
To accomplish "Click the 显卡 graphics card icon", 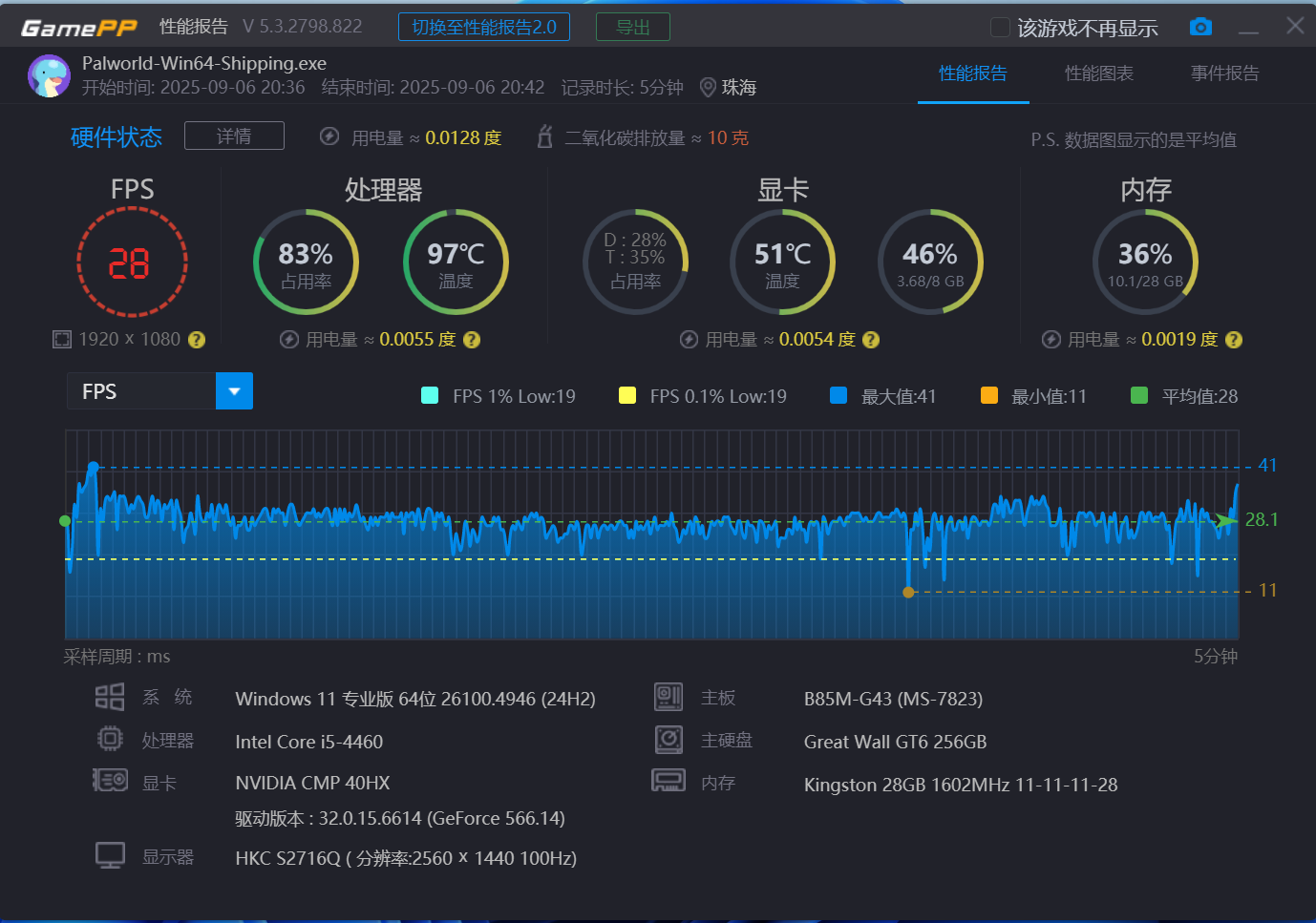I will [x=110, y=780].
